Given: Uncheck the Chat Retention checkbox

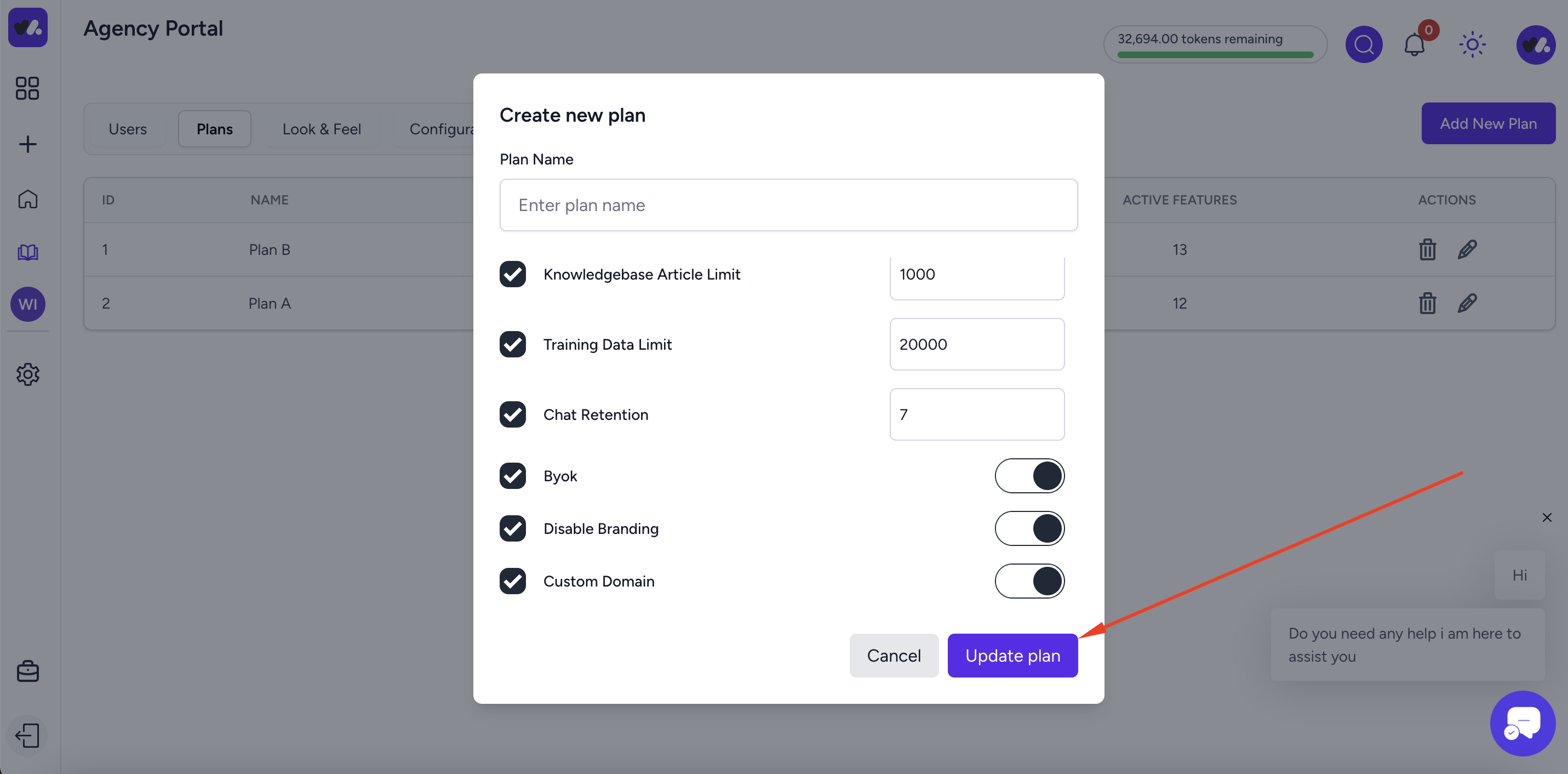Looking at the screenshot, I should pyautogui.click(x=512, y=414).
